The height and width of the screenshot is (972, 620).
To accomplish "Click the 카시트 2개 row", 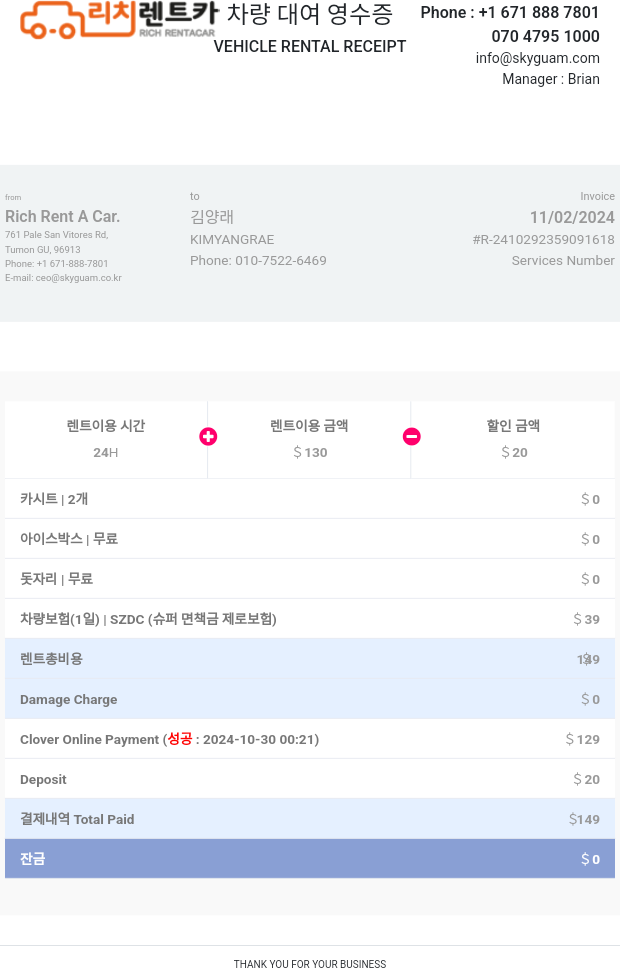I will pos(310,498).
